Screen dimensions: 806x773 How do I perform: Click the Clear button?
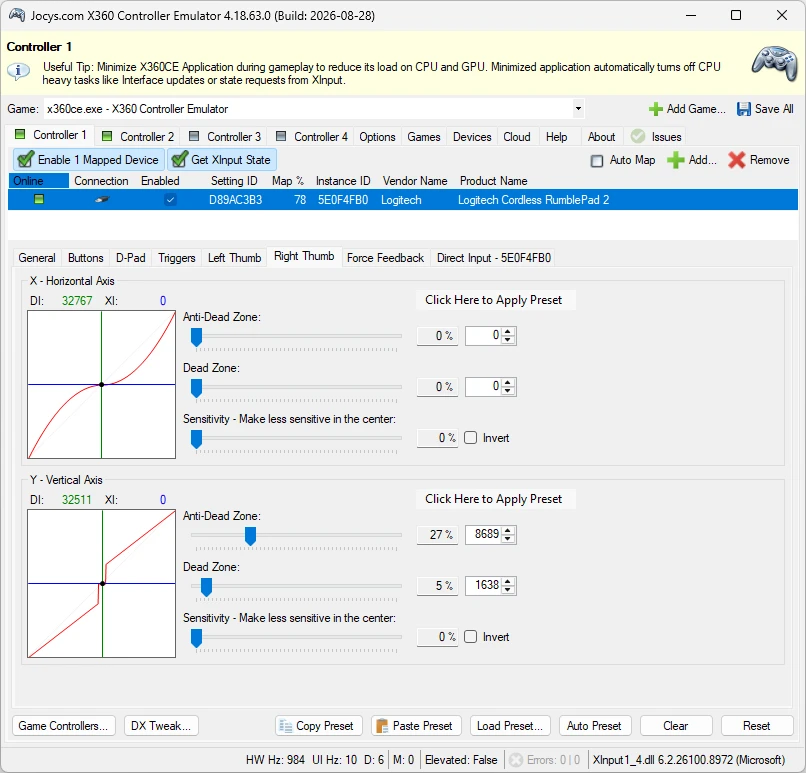point(676,726)
